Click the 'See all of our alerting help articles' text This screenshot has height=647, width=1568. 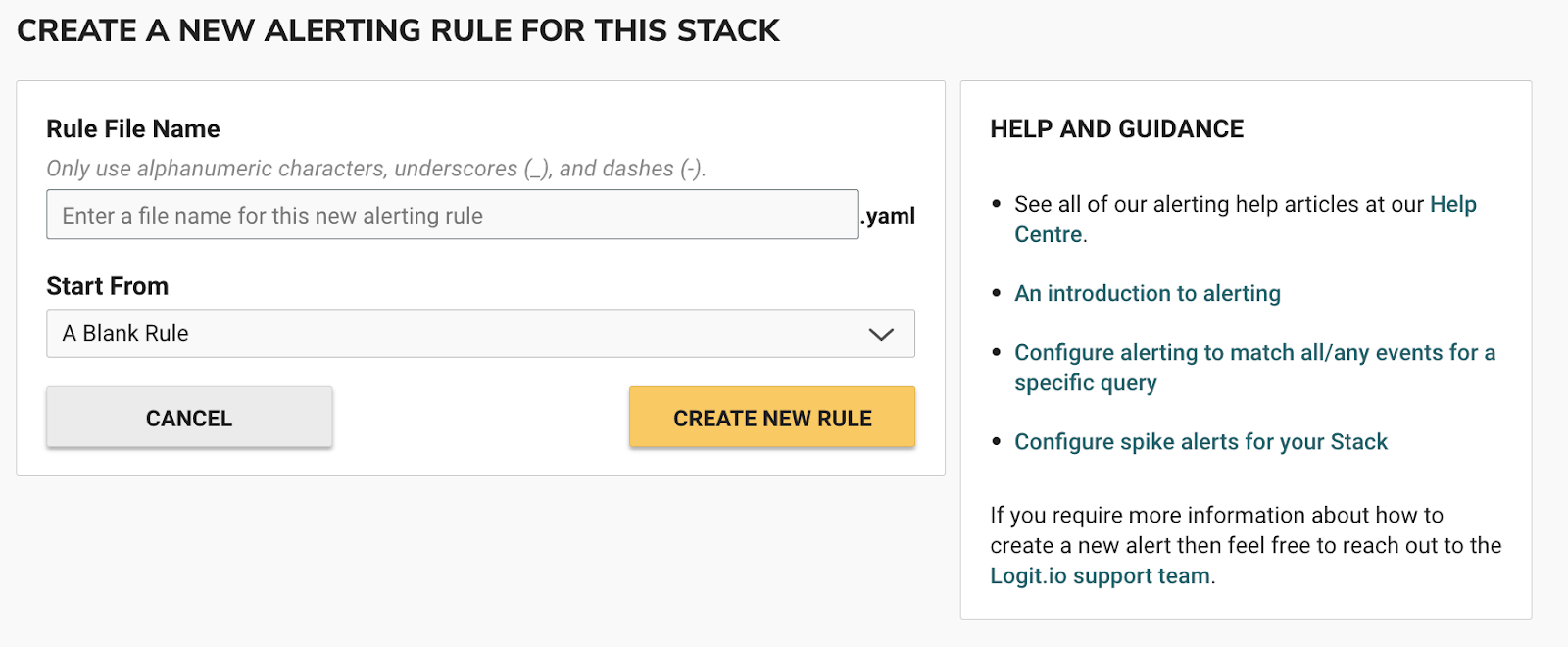click(x=1219, y=204)
